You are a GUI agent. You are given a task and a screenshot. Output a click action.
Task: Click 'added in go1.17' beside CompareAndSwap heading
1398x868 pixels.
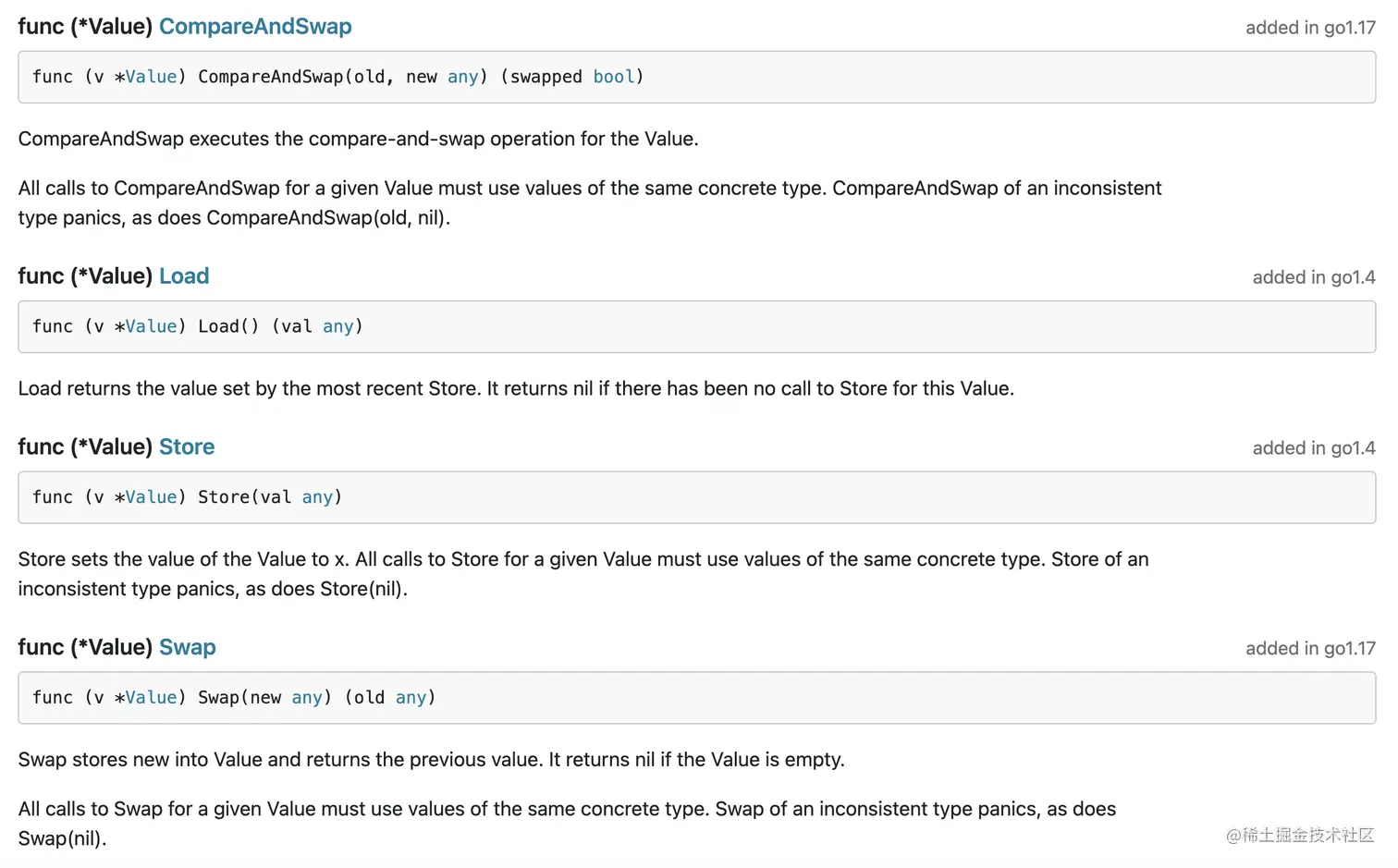(x=1310, y=28)
